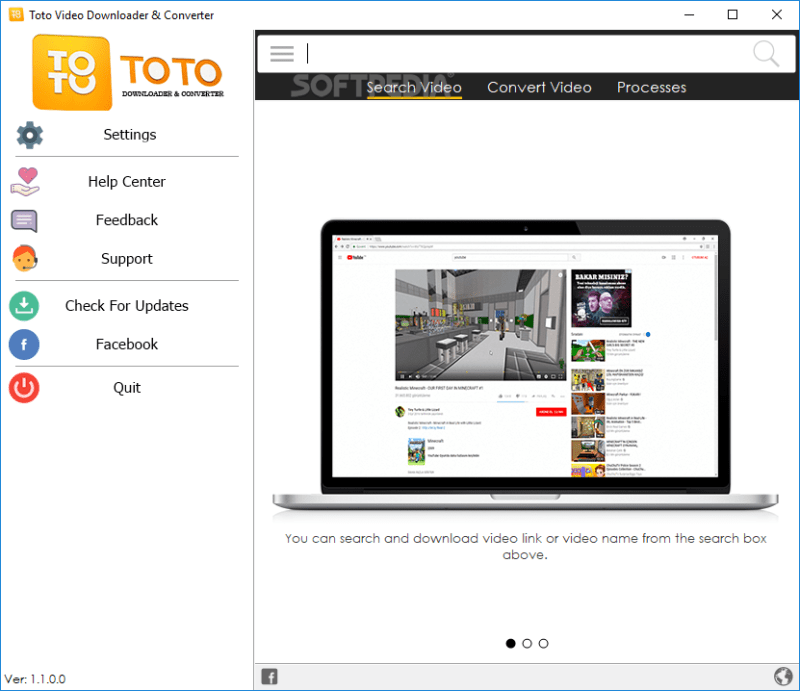Click the Toto logo in the sidebar
Screen dimensions: 800x691
point(128,72)
